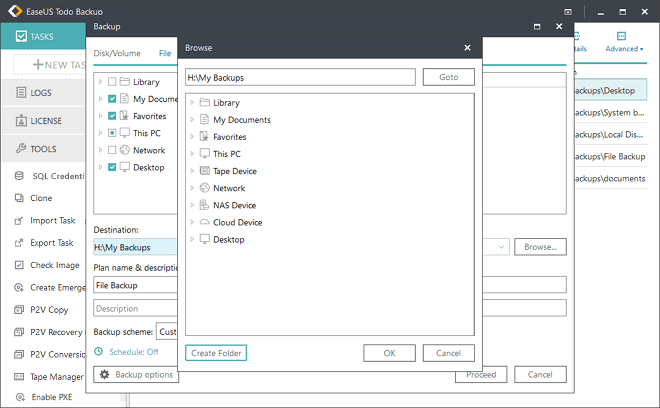The height and width of the screenshot is (408, 660).
Task: Expand Library in the Browse tree
Action: [192, 102]
